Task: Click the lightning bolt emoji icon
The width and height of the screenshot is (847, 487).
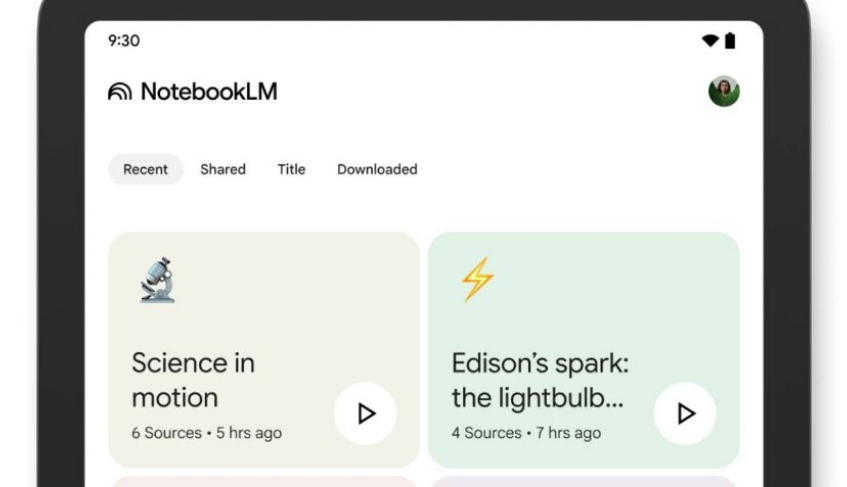Action: pos(477,279)
